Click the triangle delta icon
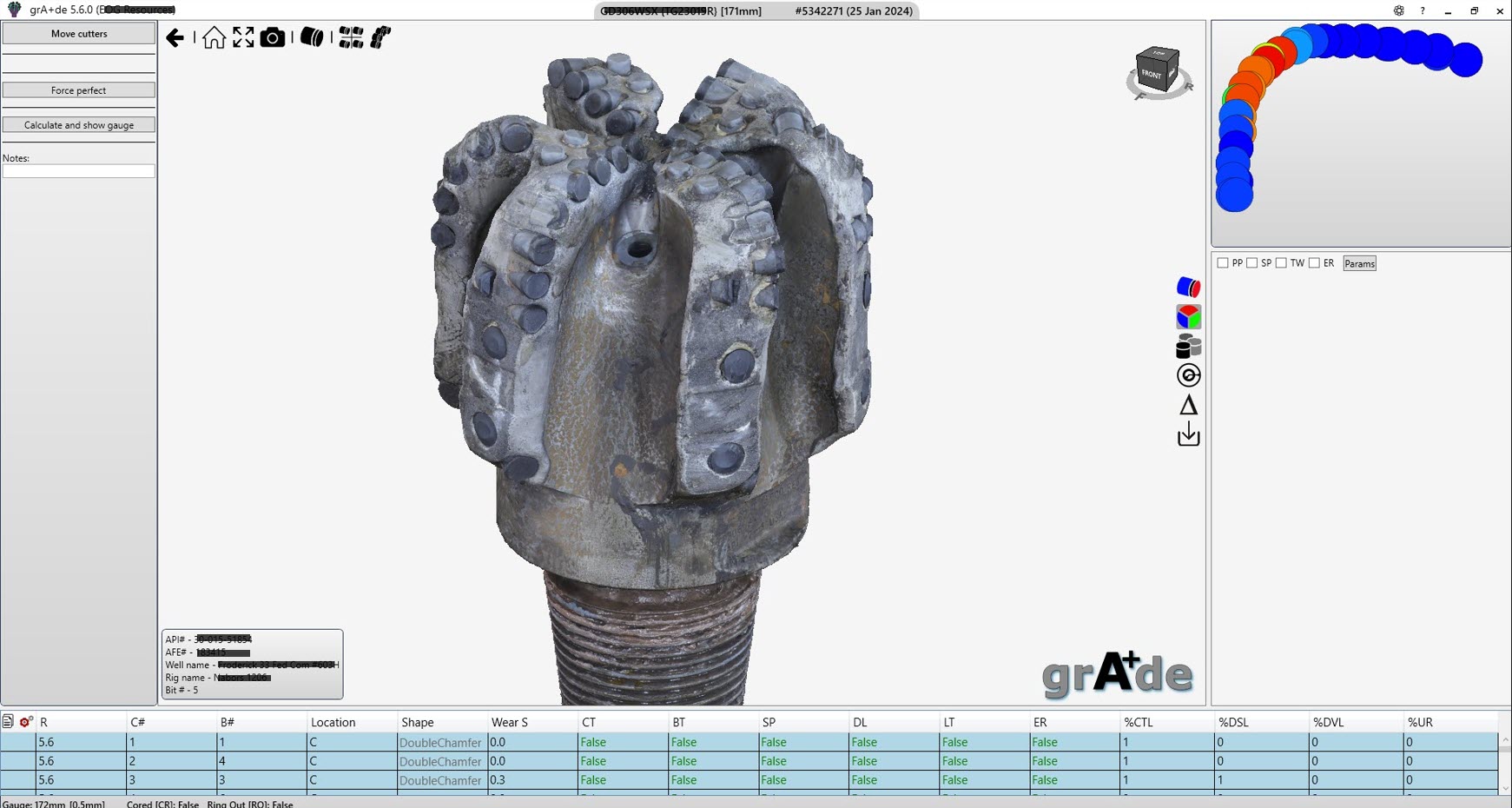The image size is (1512, 808). [x=1188, y=405]
